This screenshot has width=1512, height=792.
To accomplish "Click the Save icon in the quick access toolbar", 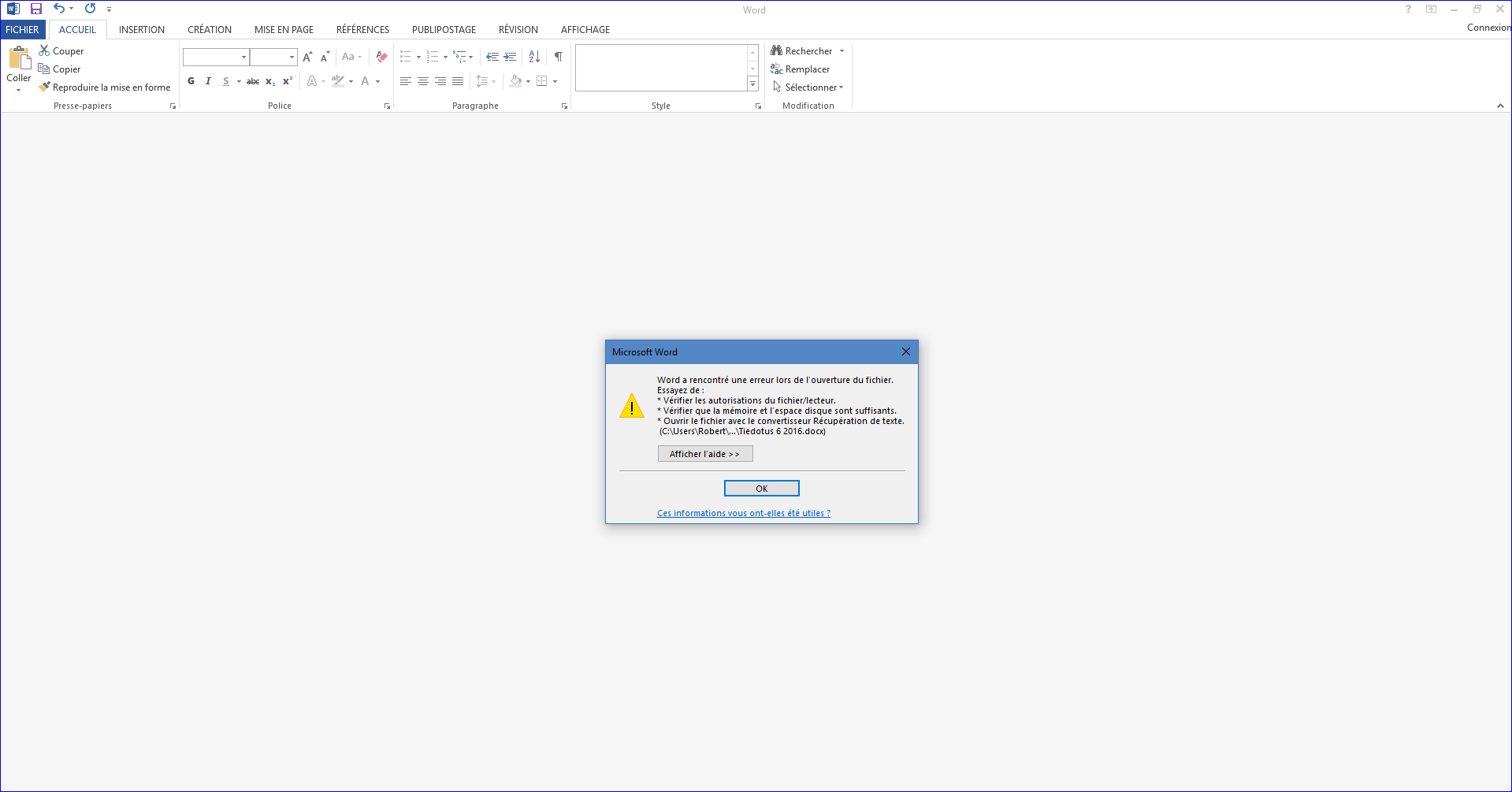I will click(36, 9).
